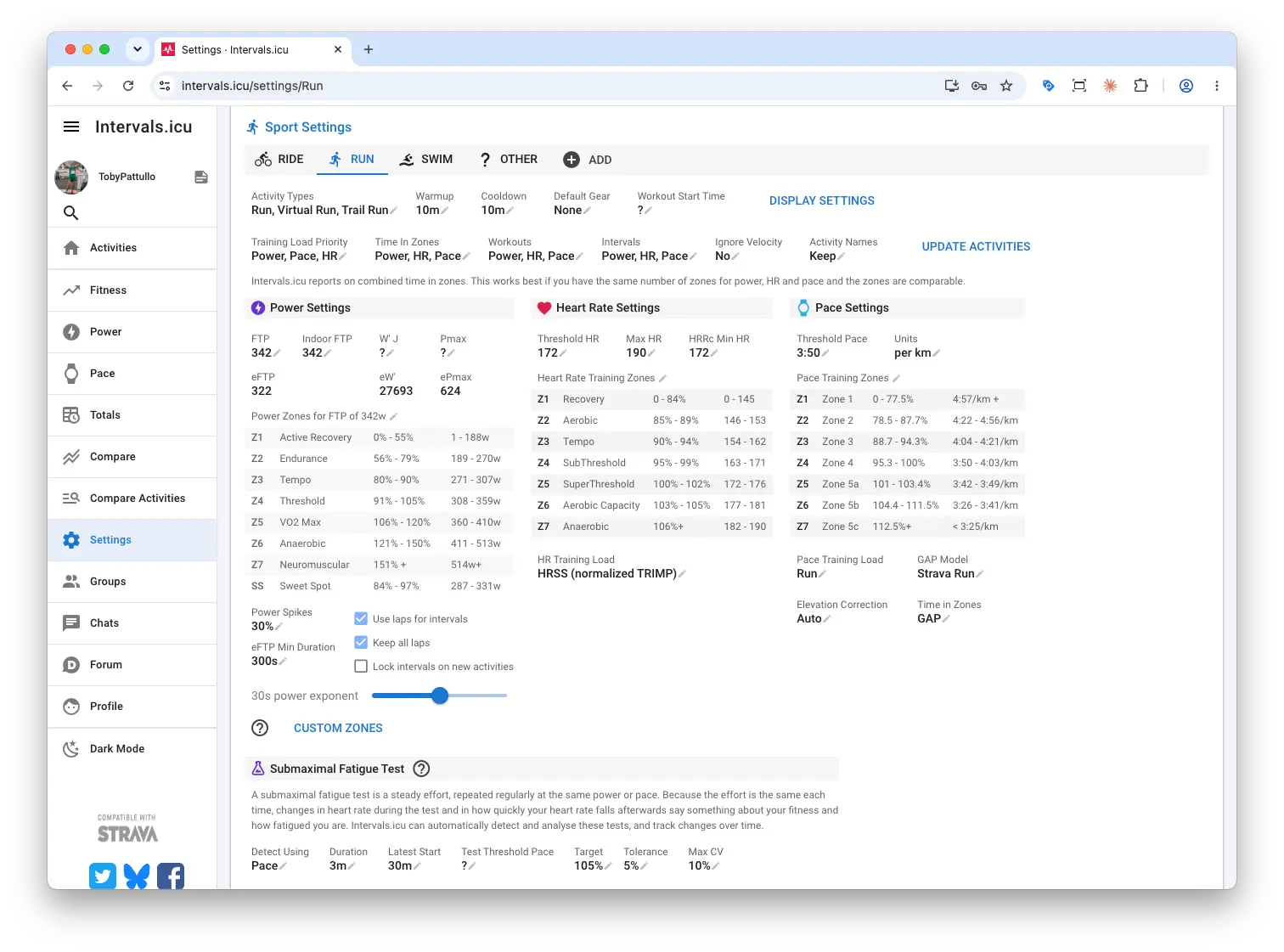Reload the page
The image size is (1284, 952).
pyautogui.click(x=128, y=86)
